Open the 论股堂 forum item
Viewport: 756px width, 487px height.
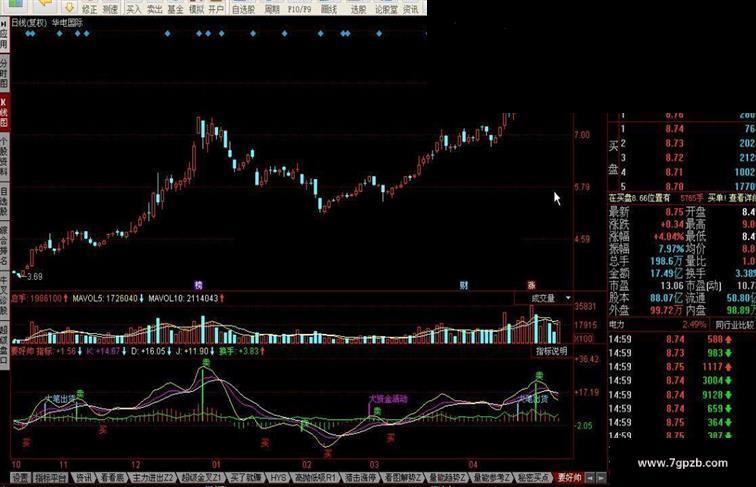386,9
